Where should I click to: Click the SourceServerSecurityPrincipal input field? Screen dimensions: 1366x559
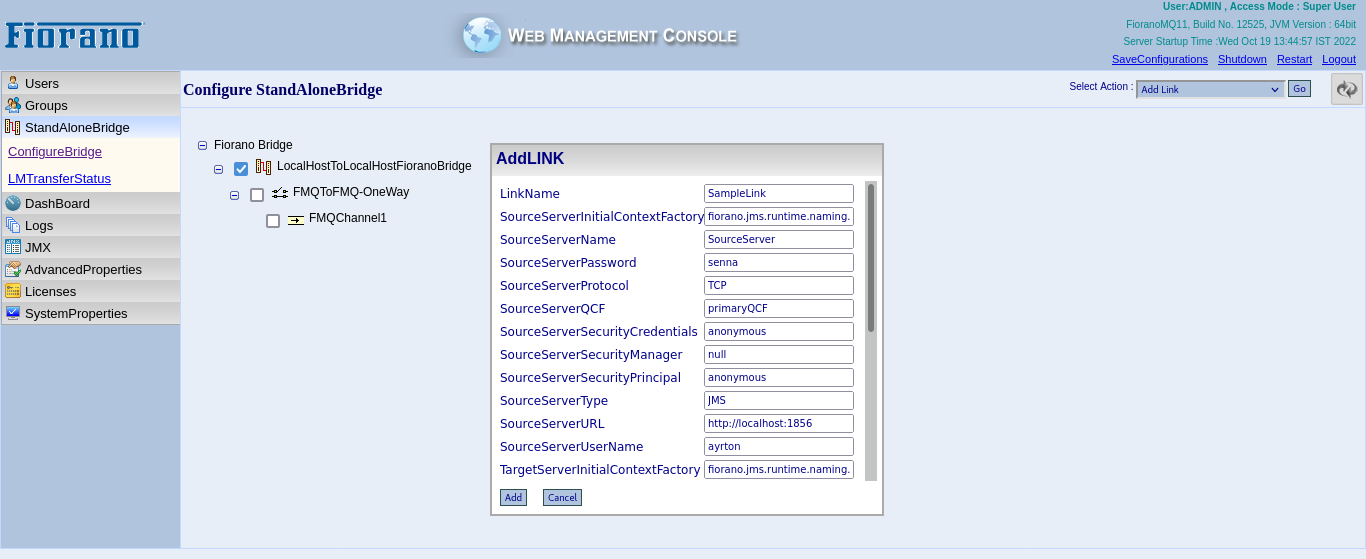click(x=779, y=377)
